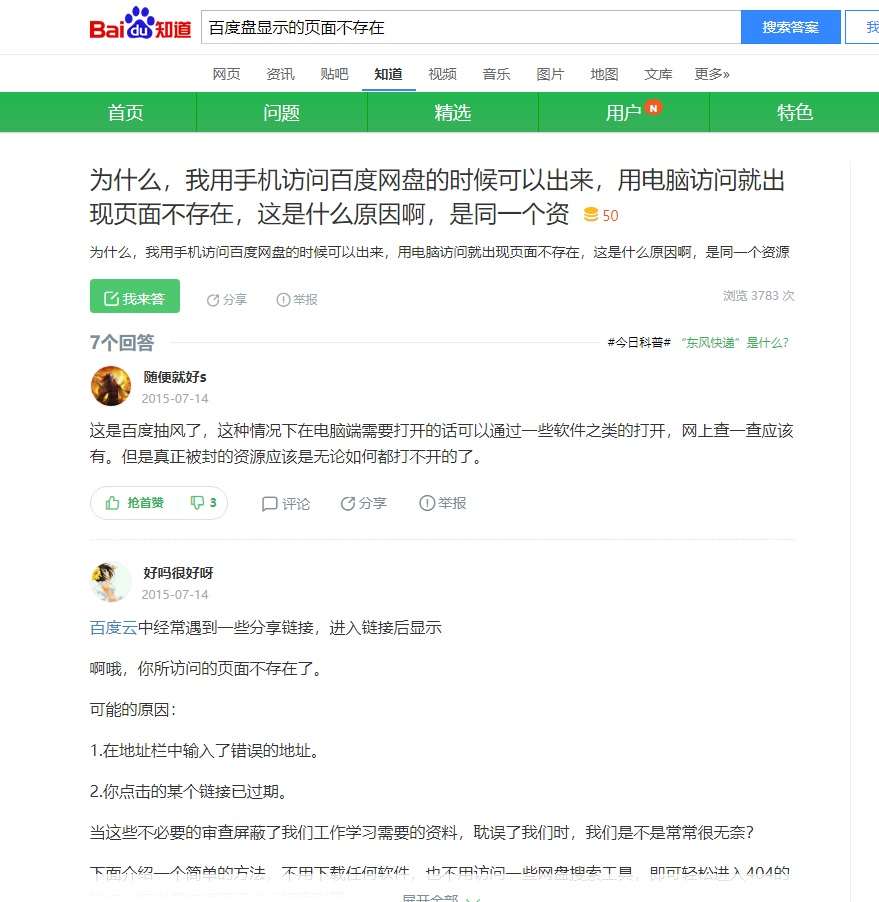879x902 pixels.
Task: Open 特色 in green navigation bar
Action: (795, 112)
